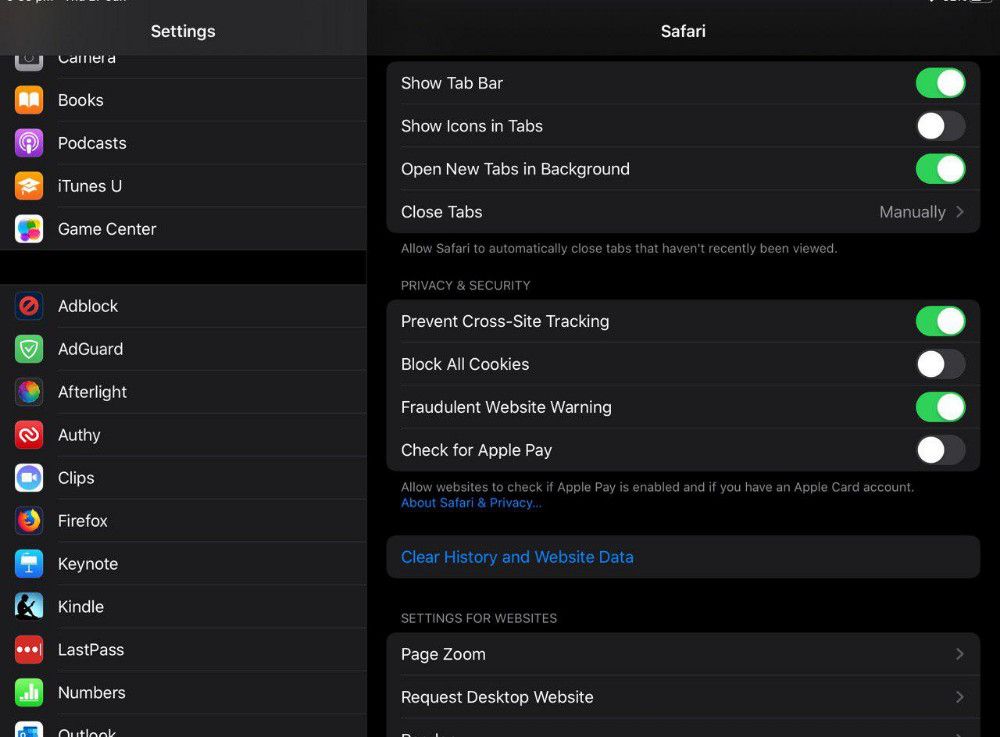The width and height of the screenshot is (1000, 737).
Task: Select Keynote in the settings list
Action: pyautogui.click(x=88, y=564)
